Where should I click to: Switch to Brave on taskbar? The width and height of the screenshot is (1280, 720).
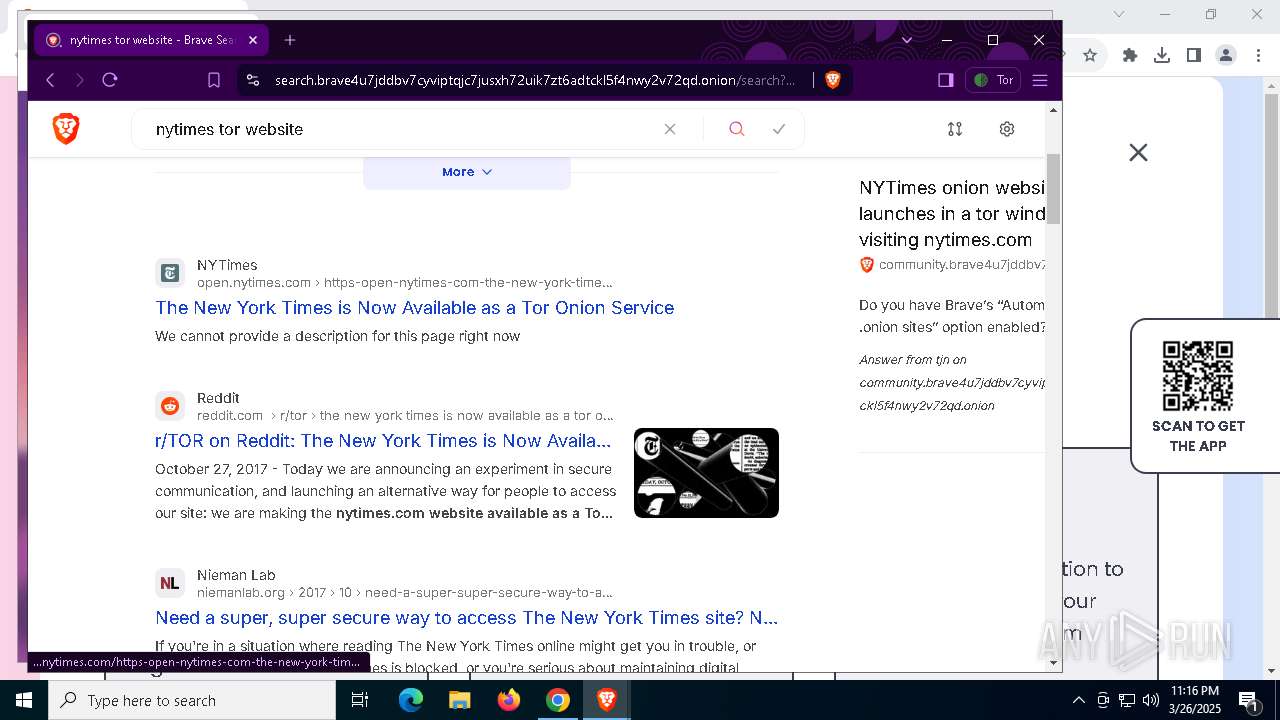[606, 700]
